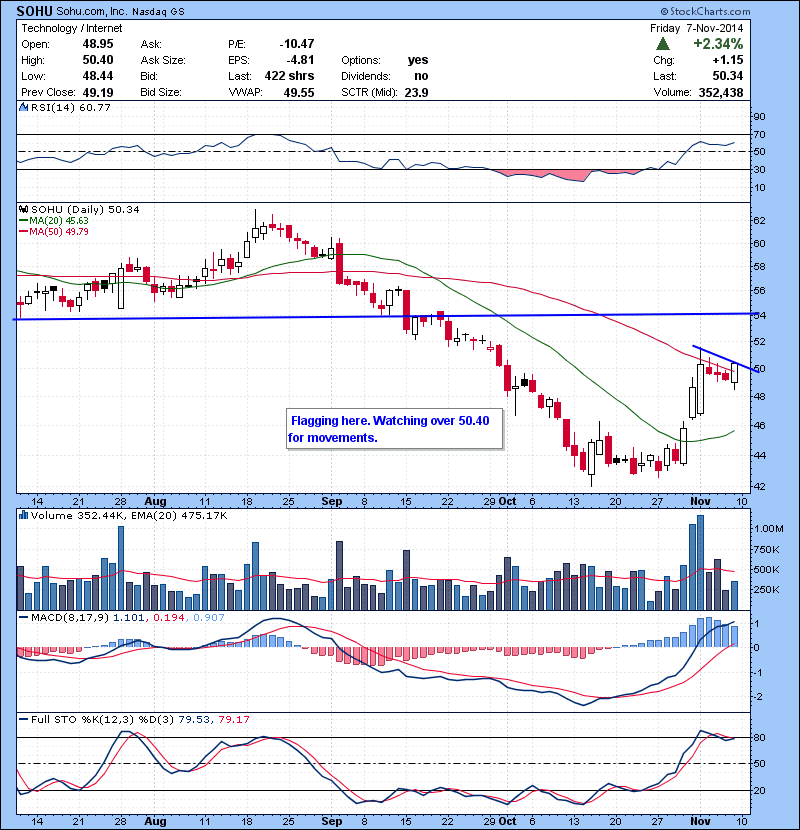This screenshot has width=800, height=830.
Task: Click the SCTR (Mid) value 23.9
Action: coord(416,93)
